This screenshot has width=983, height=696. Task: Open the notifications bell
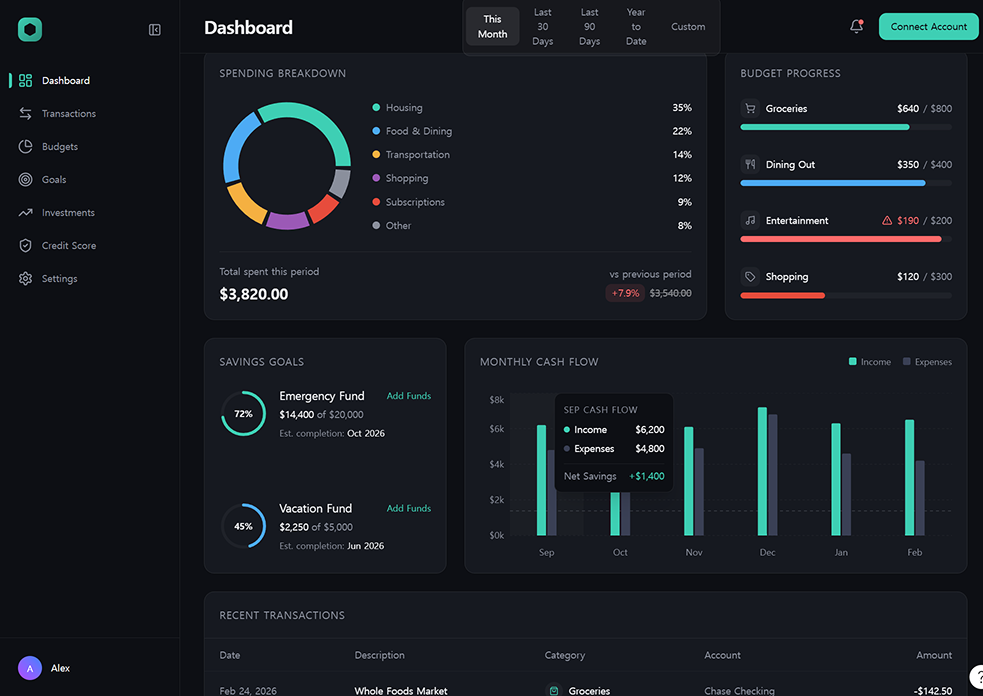pos(856,26)
